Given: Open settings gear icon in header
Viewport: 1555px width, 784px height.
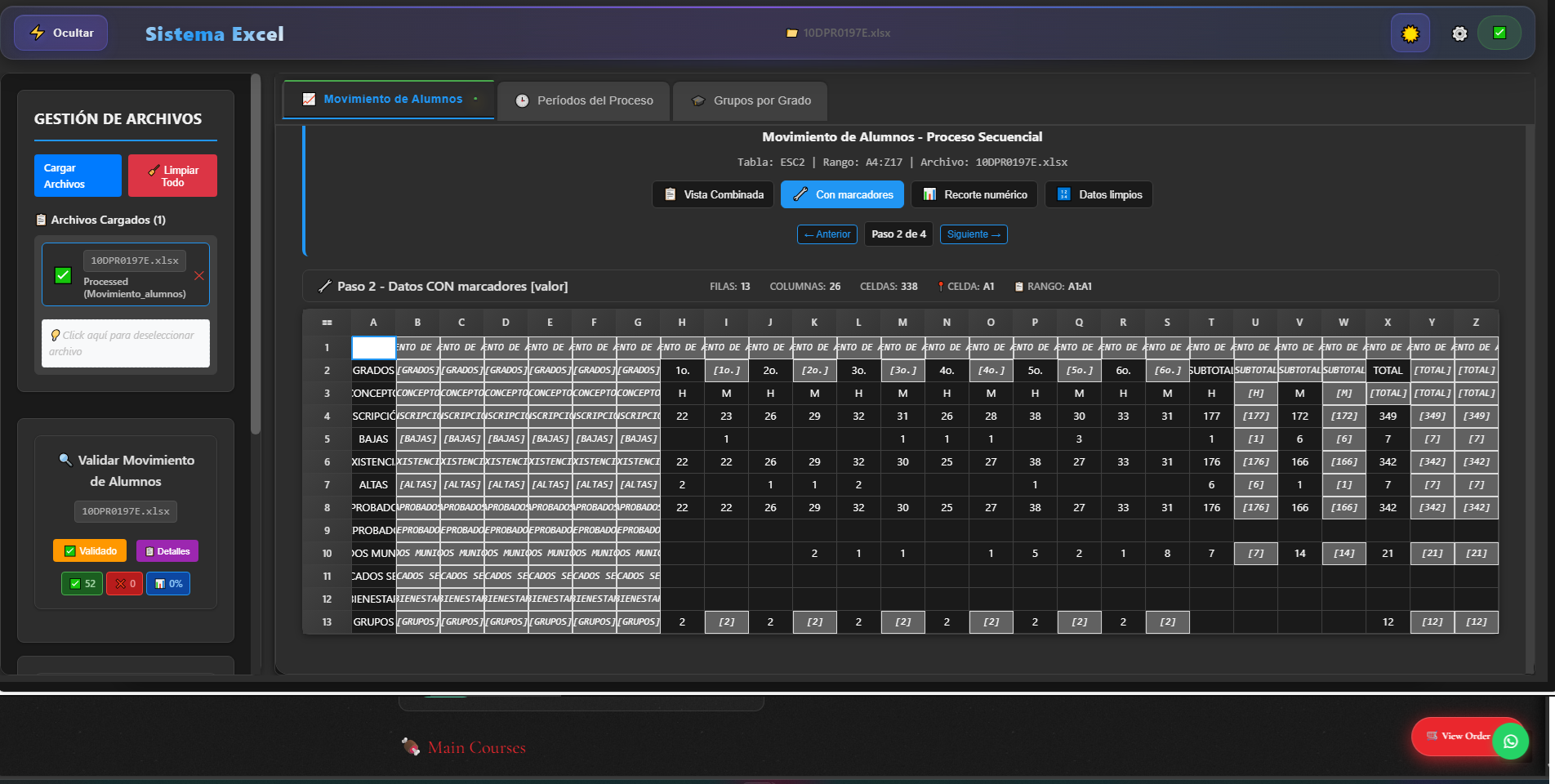Looking at the screenshot, I should [1459, 33].
